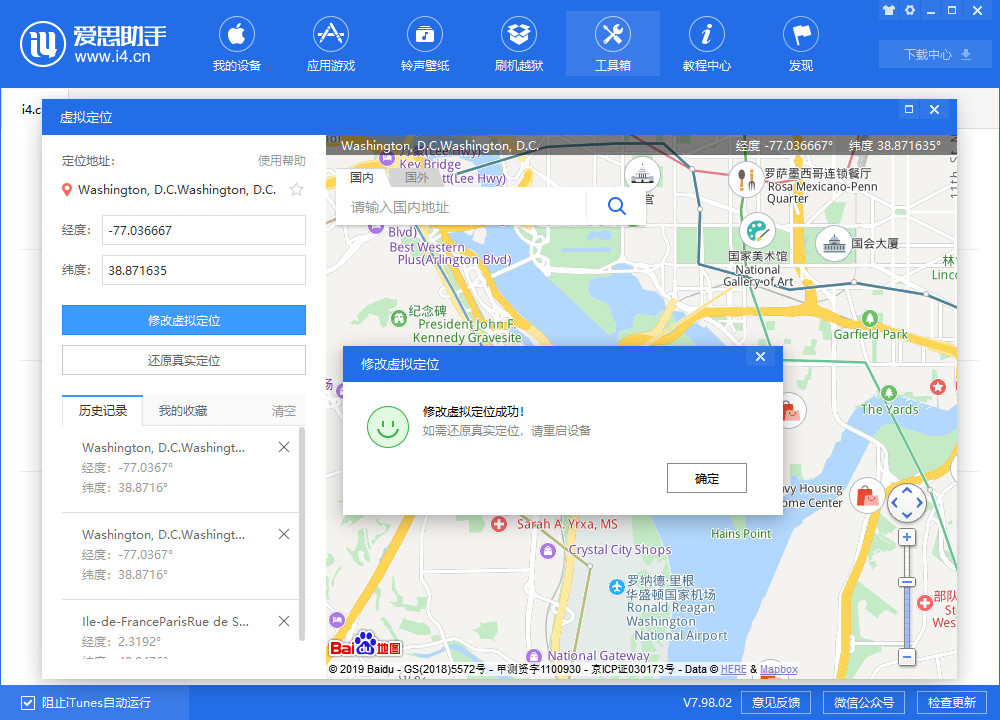Open Ringtones & Wallpapers (铃声壁纸) section
Viewport: 1000px width, 720px height.
425,45
